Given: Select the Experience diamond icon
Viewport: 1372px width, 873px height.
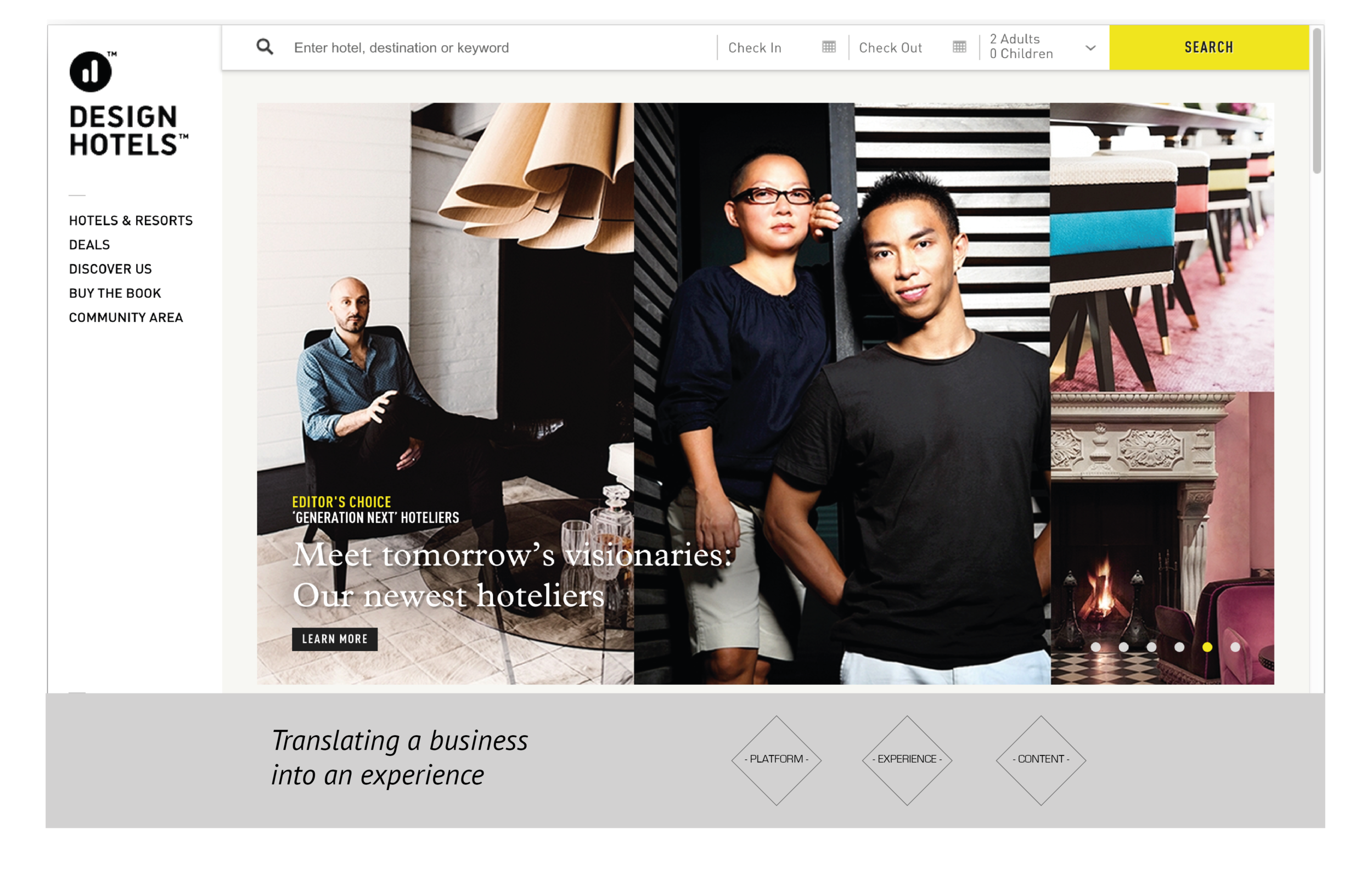Looking at the screenshot, I should [x=907, y=760].
